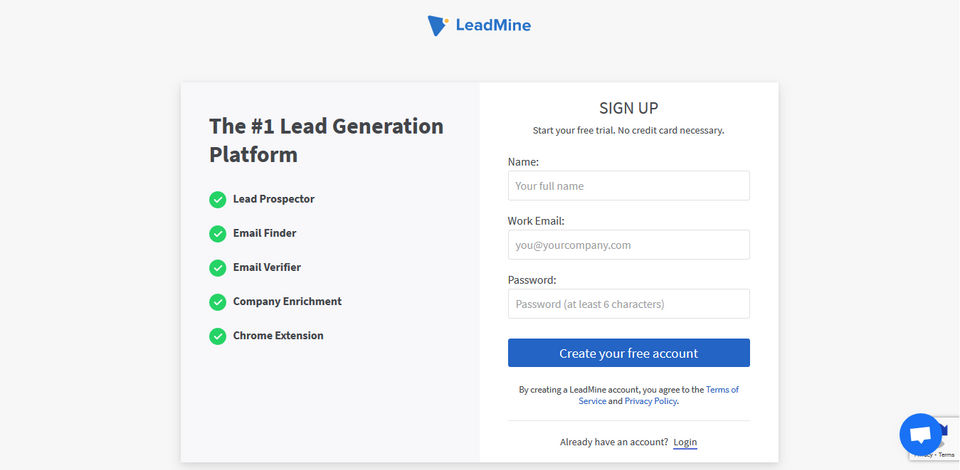Click into the Work Email field

tap(628, 245)
